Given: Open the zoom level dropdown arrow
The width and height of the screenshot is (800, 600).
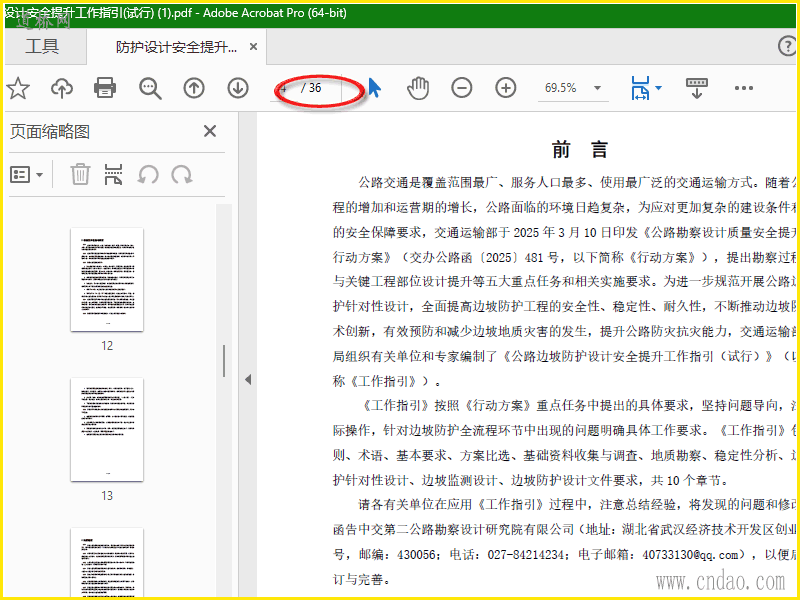Looking at the screenshot, I should click(x=597, y=88).
